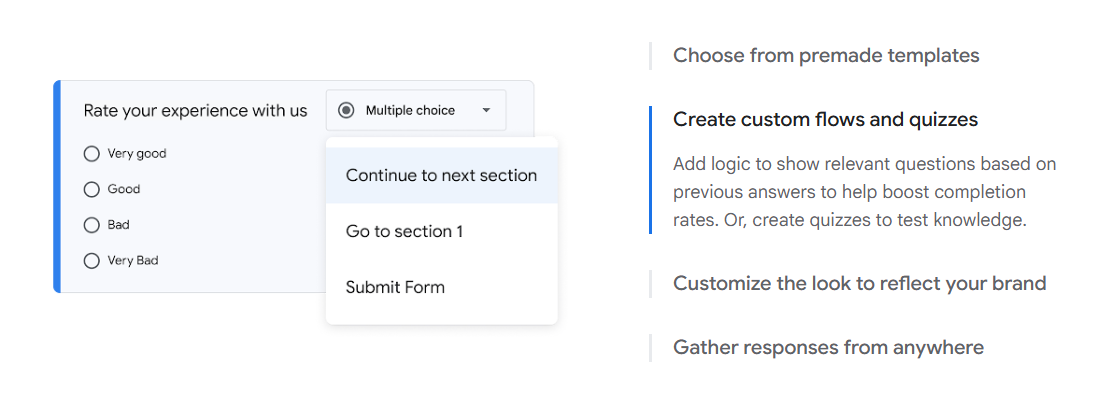Image resolution: width=1096 pixels, height=397 pixels.
Task: Pick the 'Very Bad' radio option
Action: 92,261
